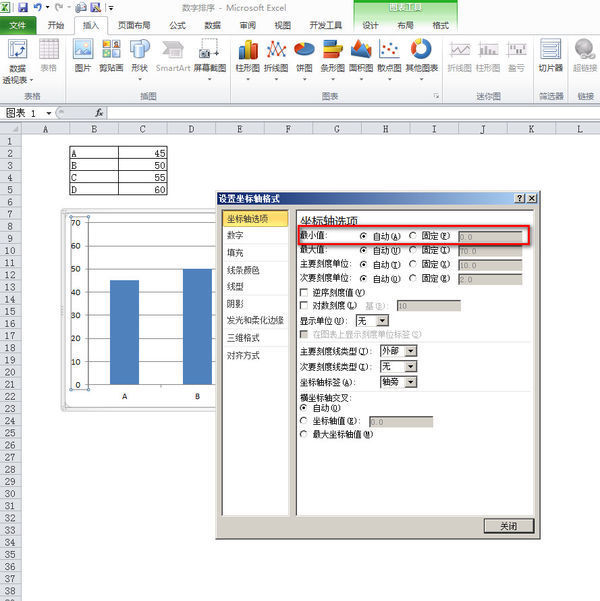
Task: Open the File (文件) menu button
Action: pos(18,25)
